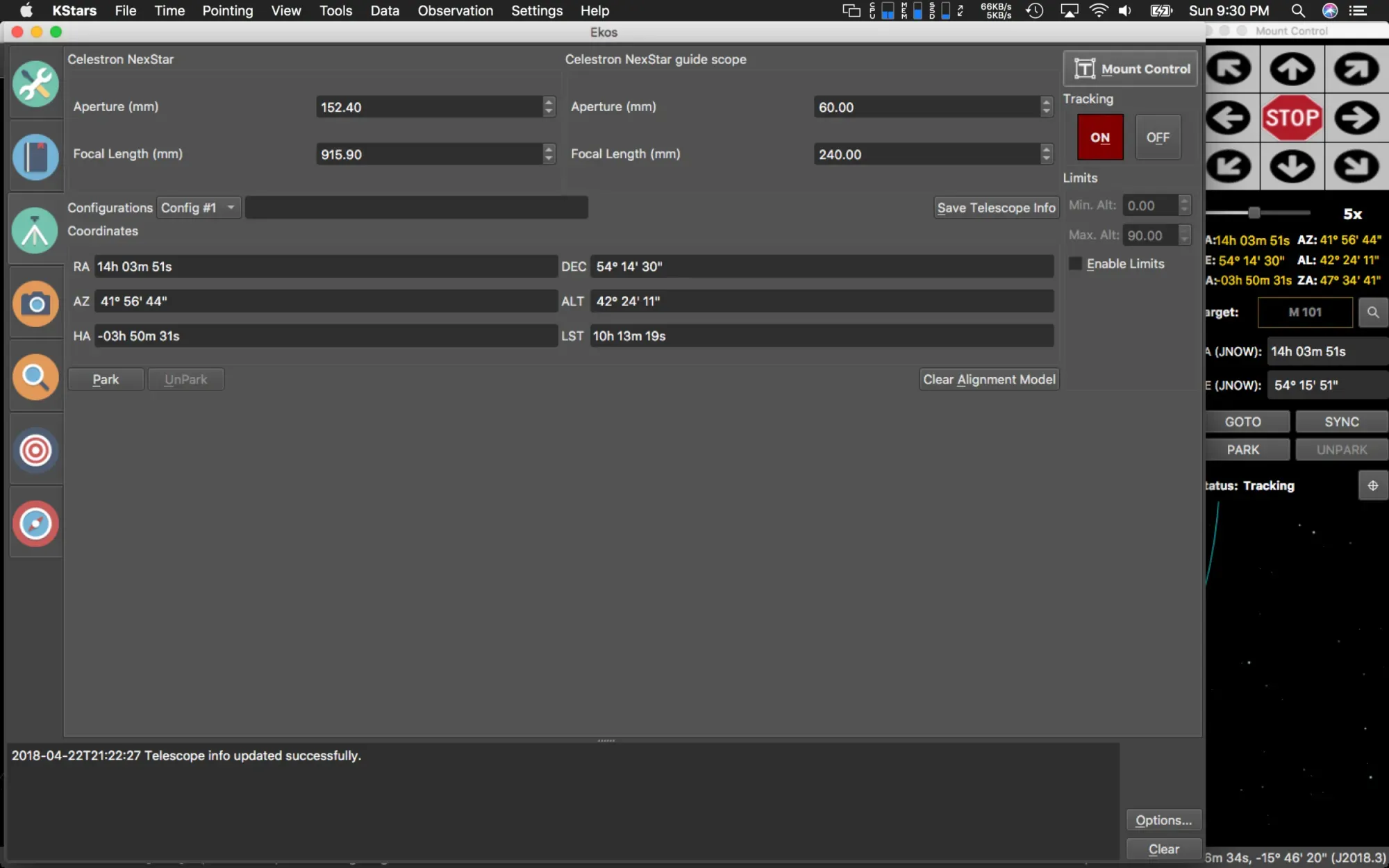Viewport: 1389px width, 868px height.
Task: Click the slew up arrow button
Action: [x=1292, y=69]
